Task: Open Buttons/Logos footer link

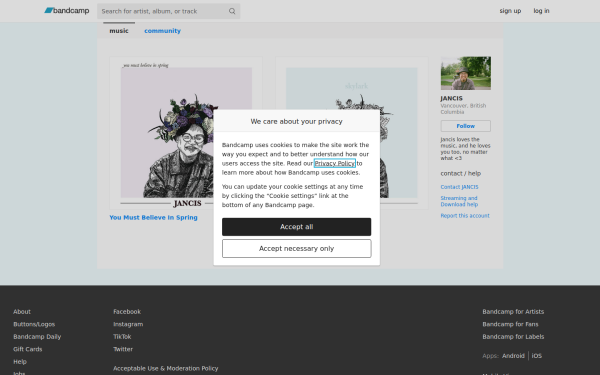Action: pyautogui.click(x=34, y=324)
